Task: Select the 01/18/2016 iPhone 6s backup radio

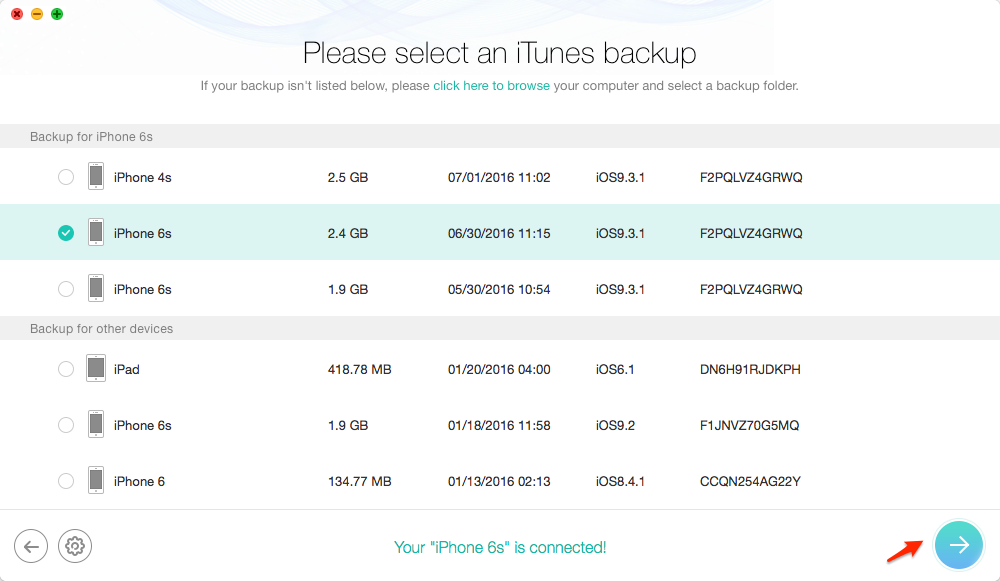Action: pyautogui.click(x=66, y=425)
